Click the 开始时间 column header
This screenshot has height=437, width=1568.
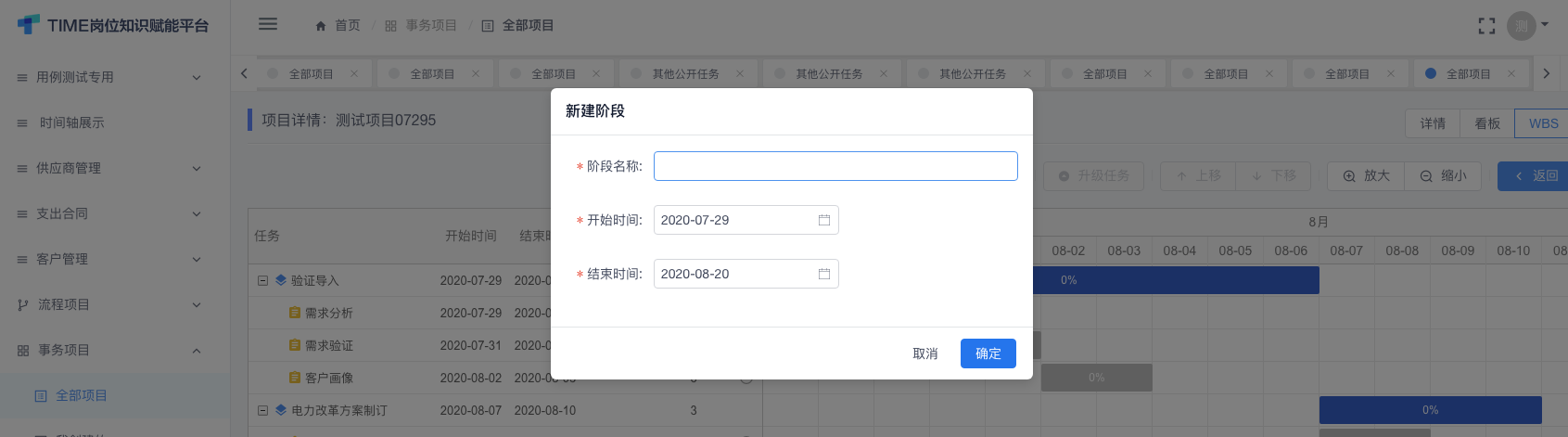pyautogui.click(x=471, y=236)
